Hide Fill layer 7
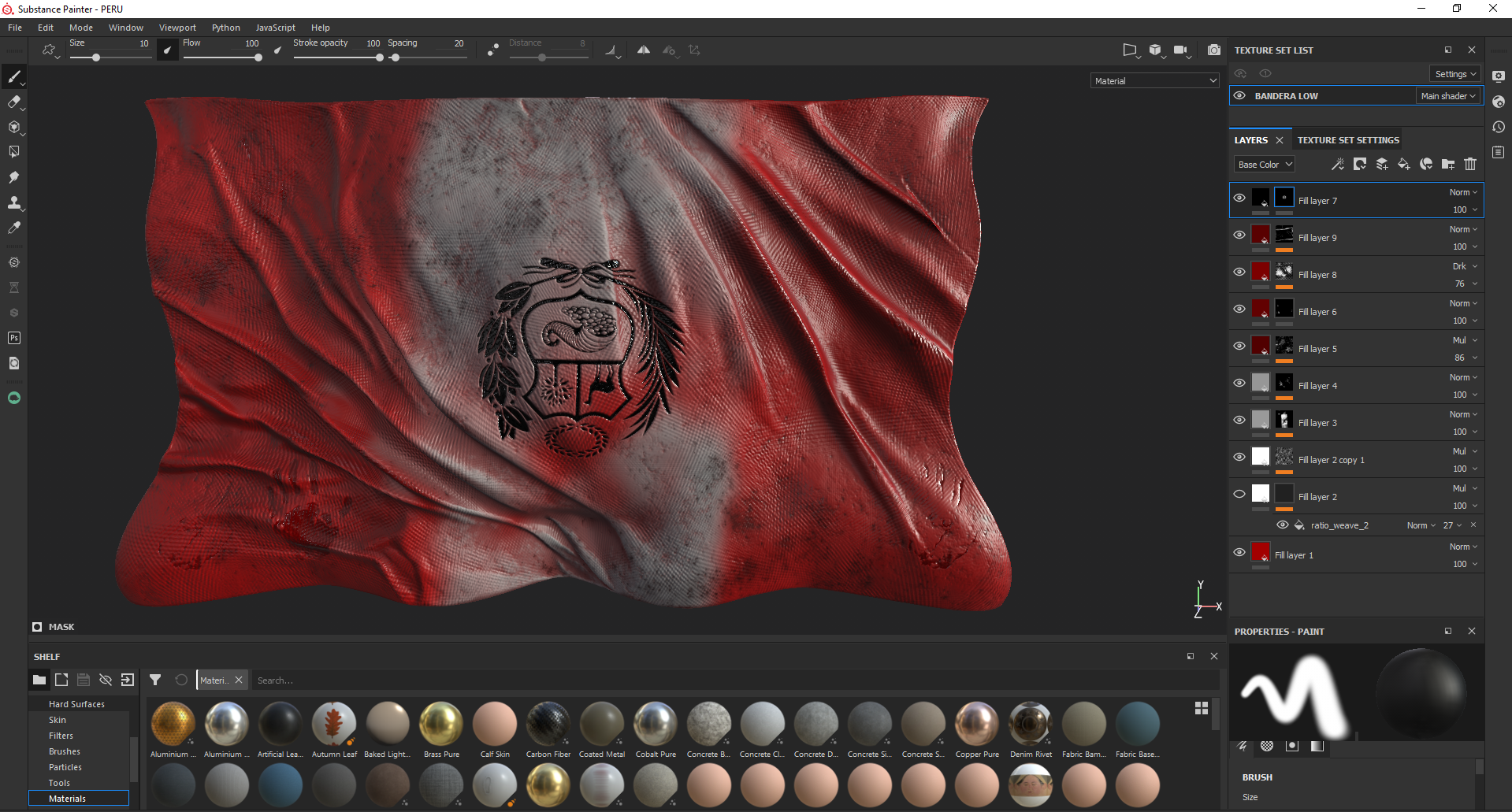 pos(1239,198)
